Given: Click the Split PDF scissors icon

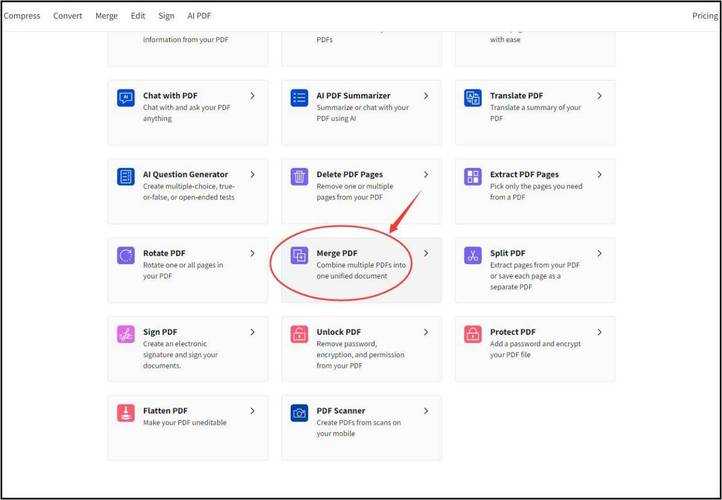Looking at the screenshot, I should (473, 256).
